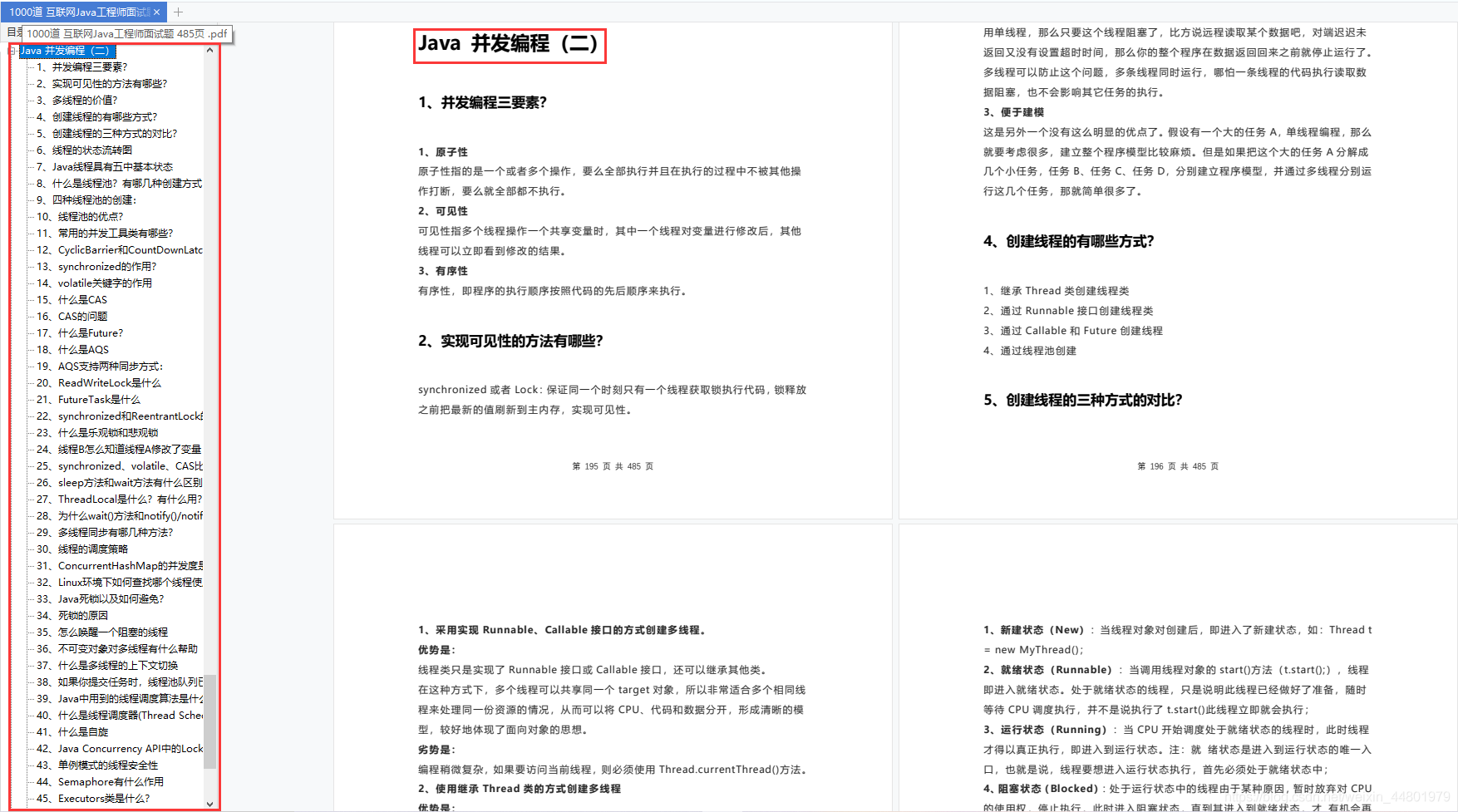Image resolution: width=1458 pixels, height=812 pixels.
Task: Select outline item 24、线程B怎么知道线程A修改了变量
Action: coord(119,450)
